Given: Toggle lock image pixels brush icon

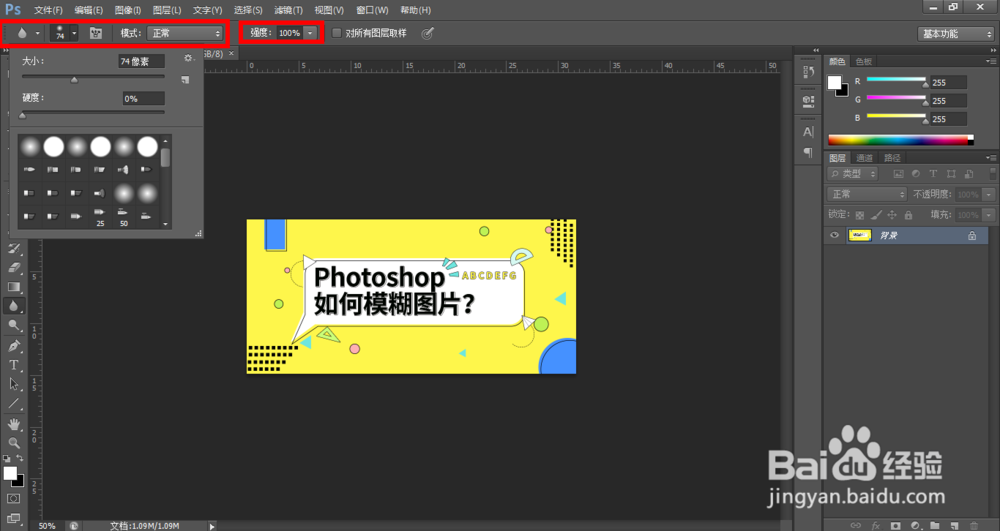Looking at the screenshot, I should point(876,215).
